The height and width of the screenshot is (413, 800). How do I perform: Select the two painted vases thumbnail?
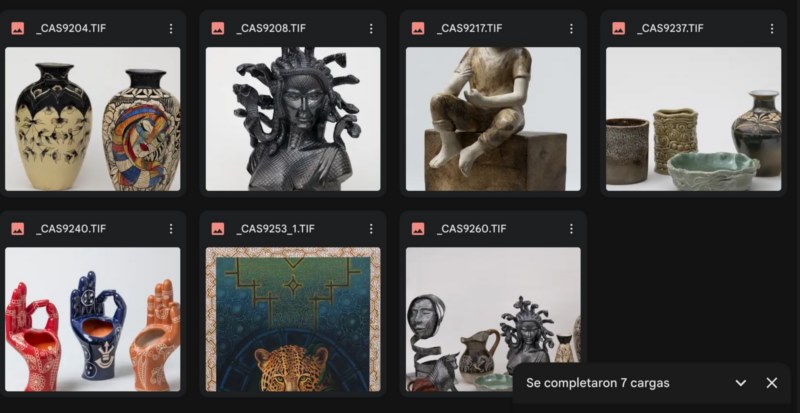click(x=92, y=119)
